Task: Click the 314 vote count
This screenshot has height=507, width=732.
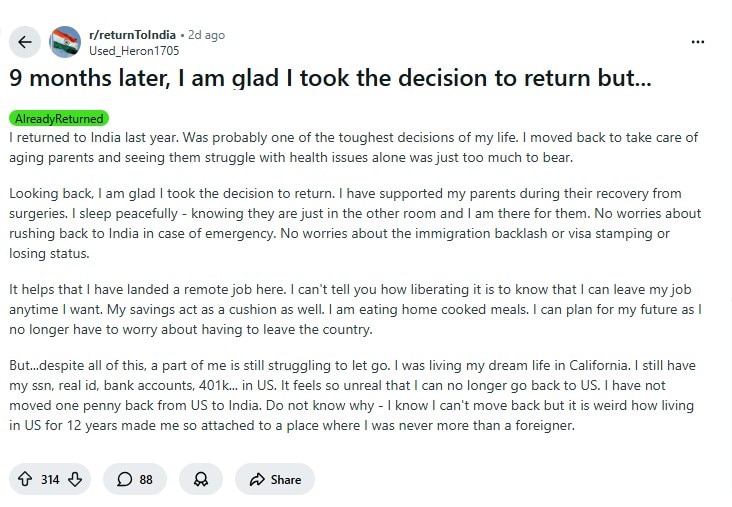Action: click(x=50, y=479)
